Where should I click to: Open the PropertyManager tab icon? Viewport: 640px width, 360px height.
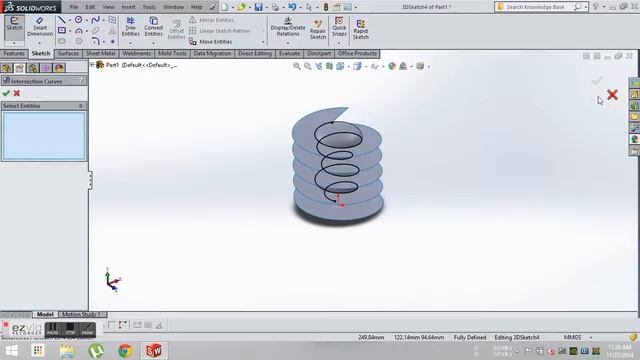(20, 68)
